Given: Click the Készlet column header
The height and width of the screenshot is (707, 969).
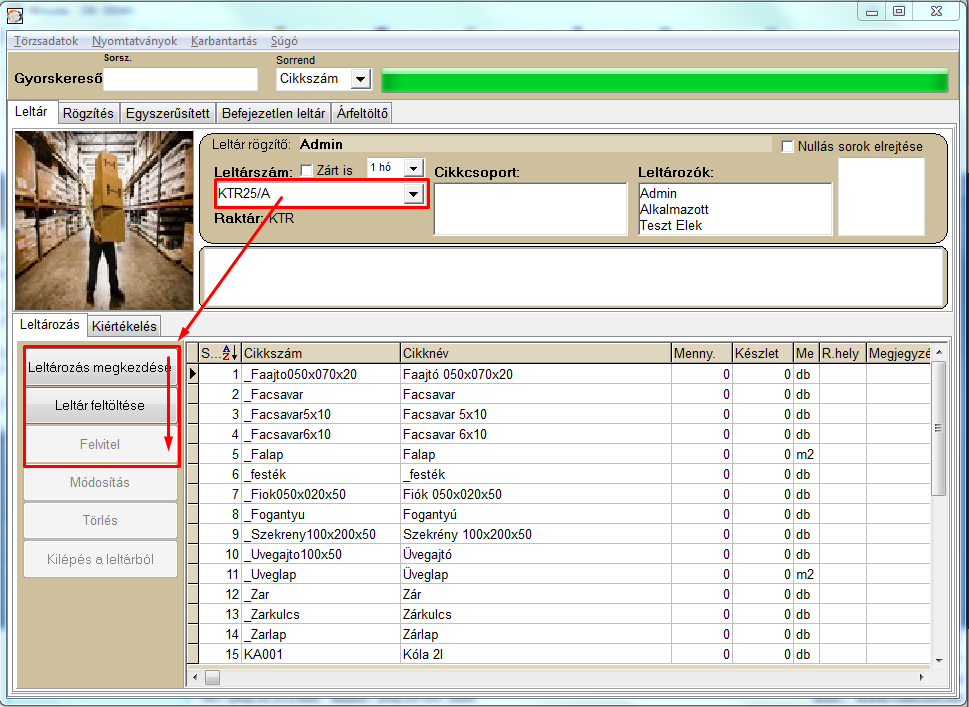Looking at the screenshot, I should tap(763, 353).
